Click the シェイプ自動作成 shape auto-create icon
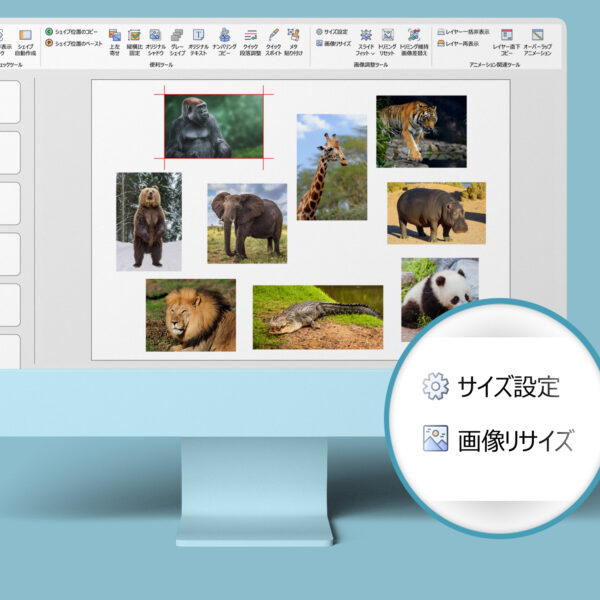 tap(26, 42)
